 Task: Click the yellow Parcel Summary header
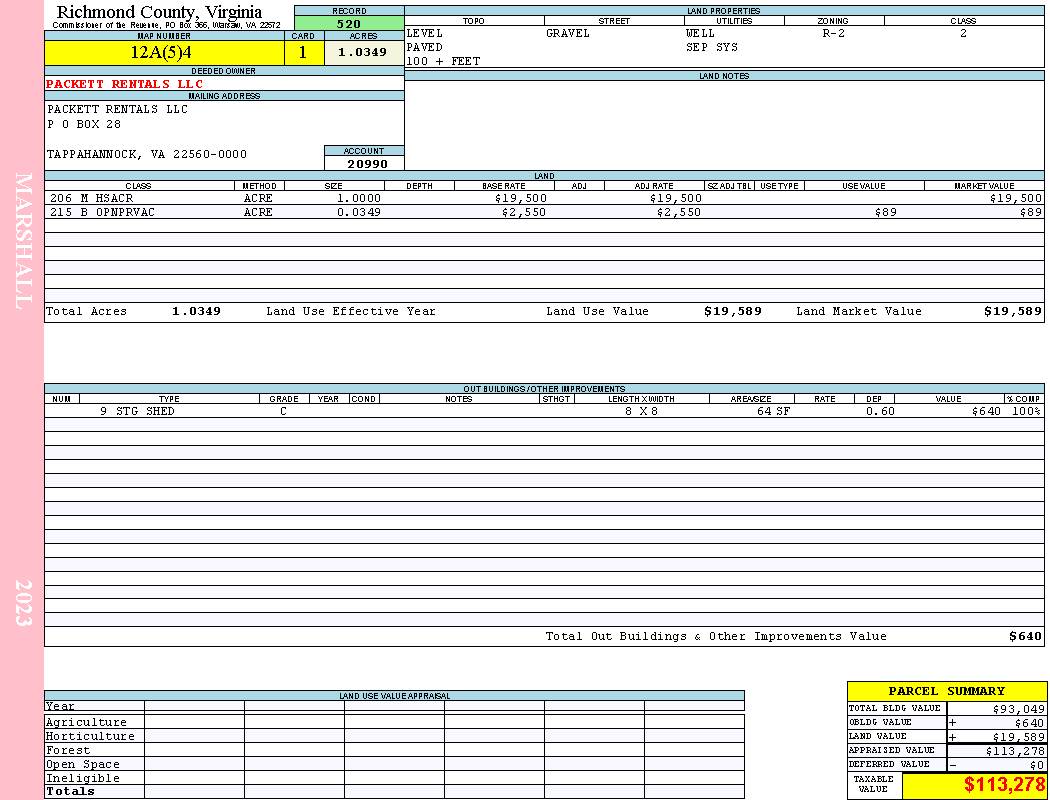pos(946,691)
